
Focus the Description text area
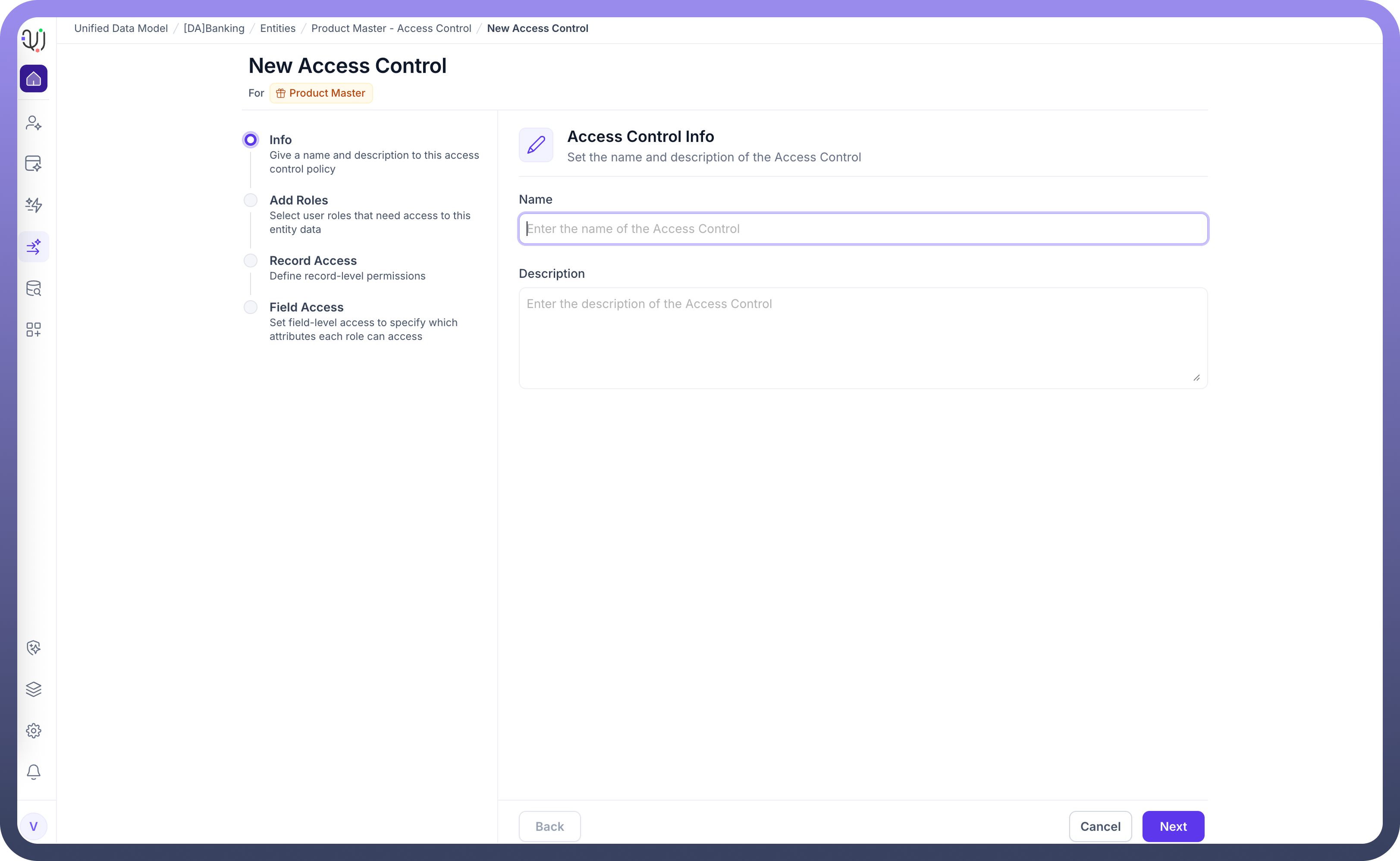(863, 338)
